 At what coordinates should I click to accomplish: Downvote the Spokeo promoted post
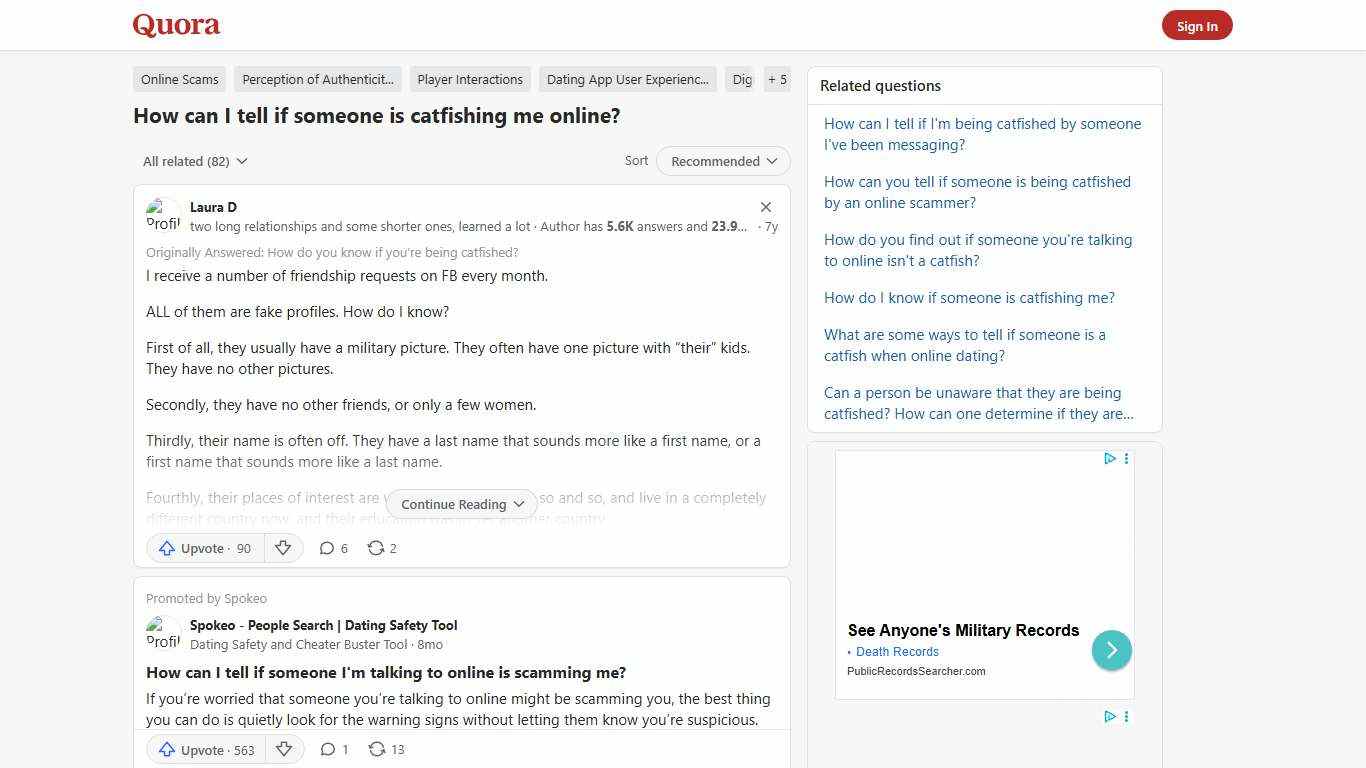click(x=283, y=749)
